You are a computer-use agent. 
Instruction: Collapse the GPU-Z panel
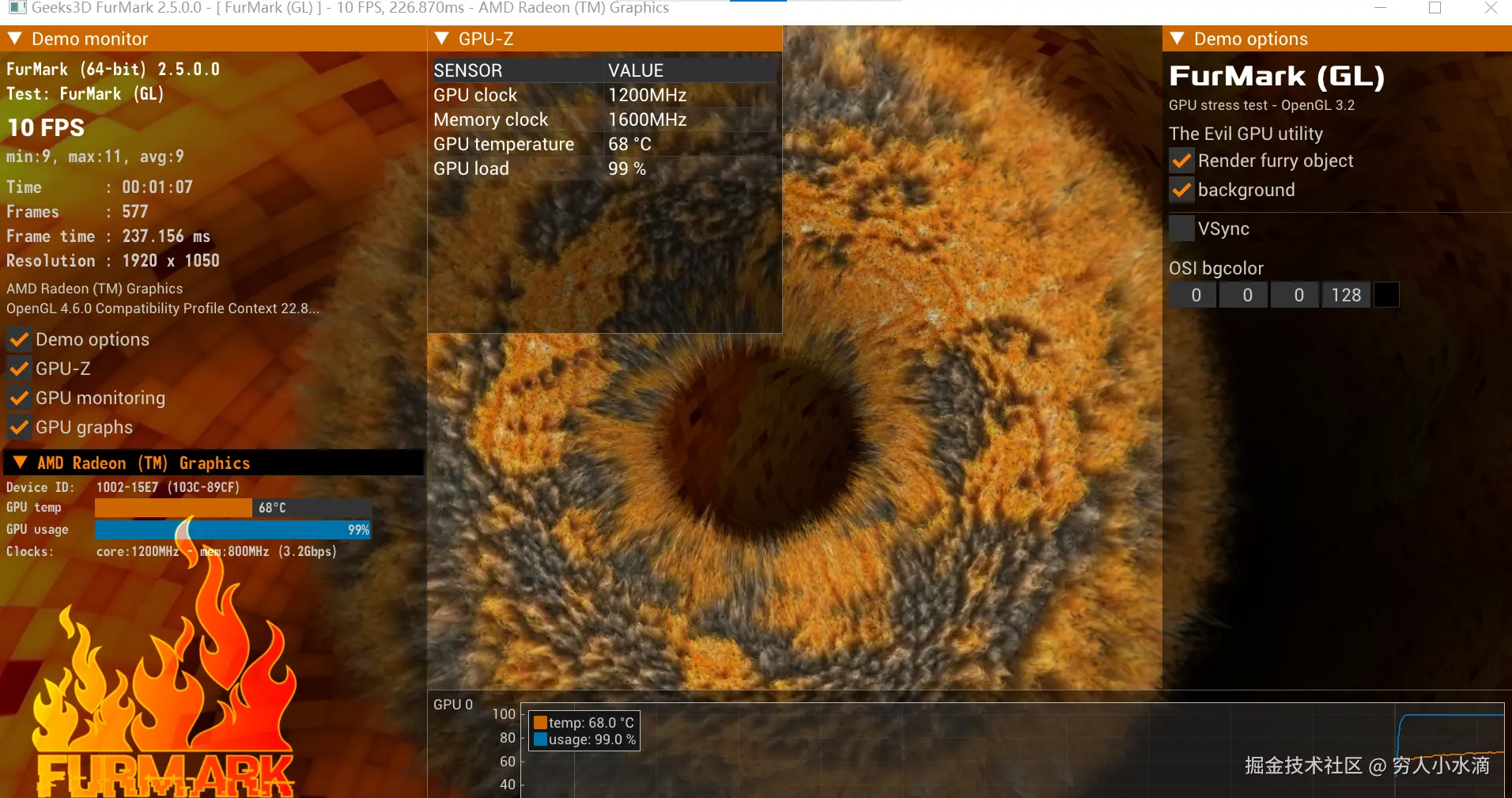click(x=442, y=39)
